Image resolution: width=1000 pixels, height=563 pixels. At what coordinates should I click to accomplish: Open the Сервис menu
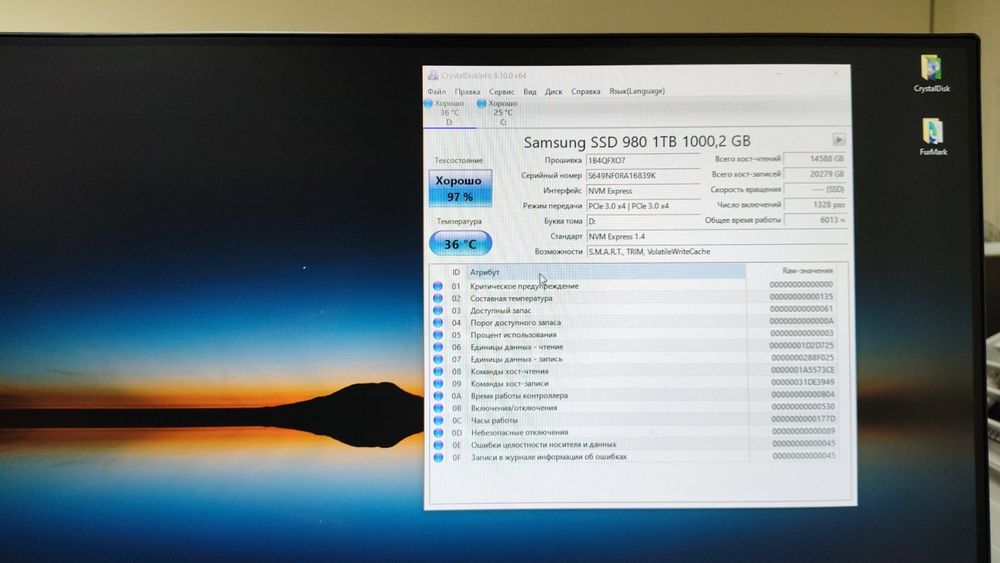tap(502, 92)
